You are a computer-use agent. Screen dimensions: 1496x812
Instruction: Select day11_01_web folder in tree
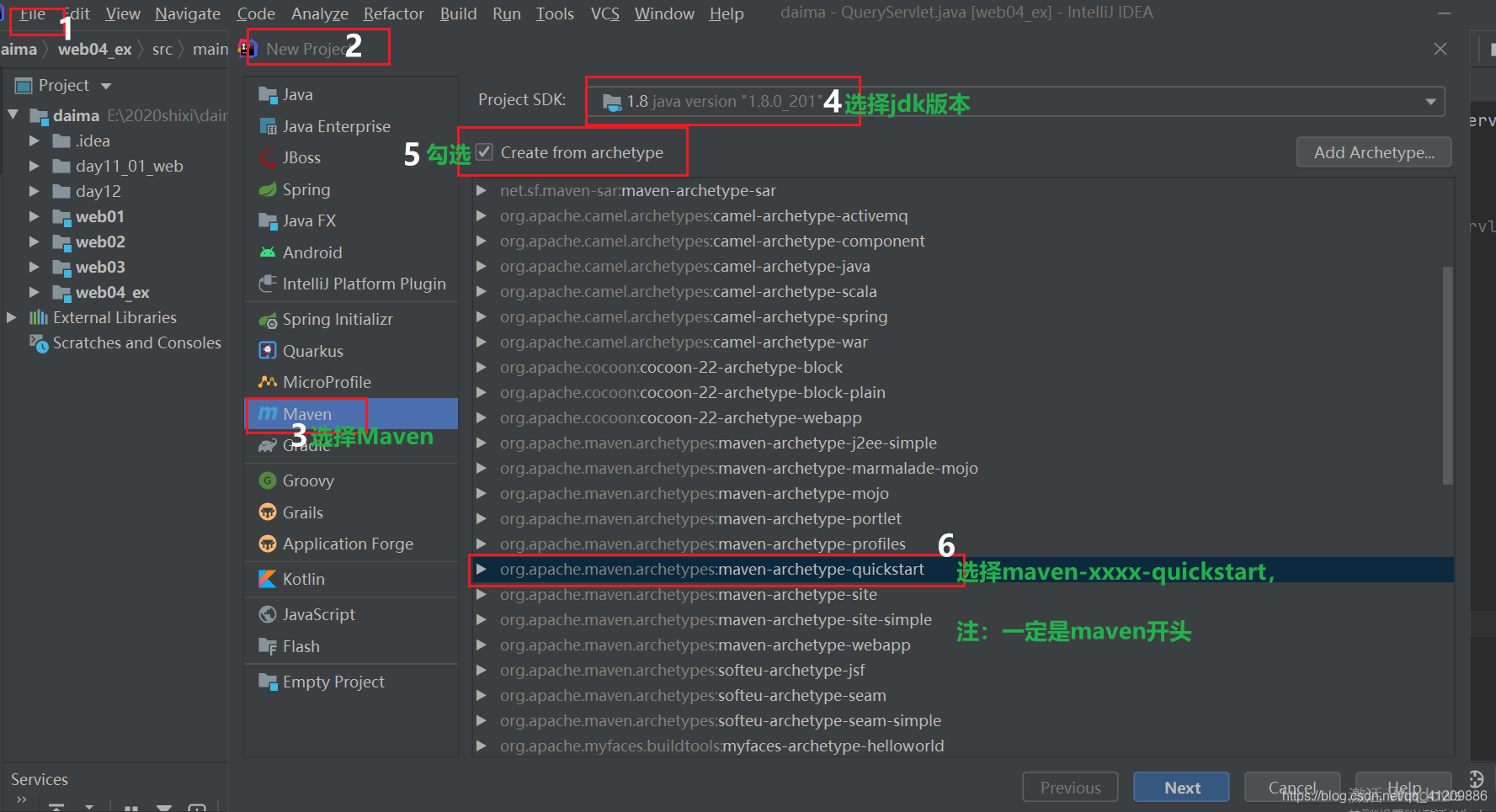(x=129, y=166)
